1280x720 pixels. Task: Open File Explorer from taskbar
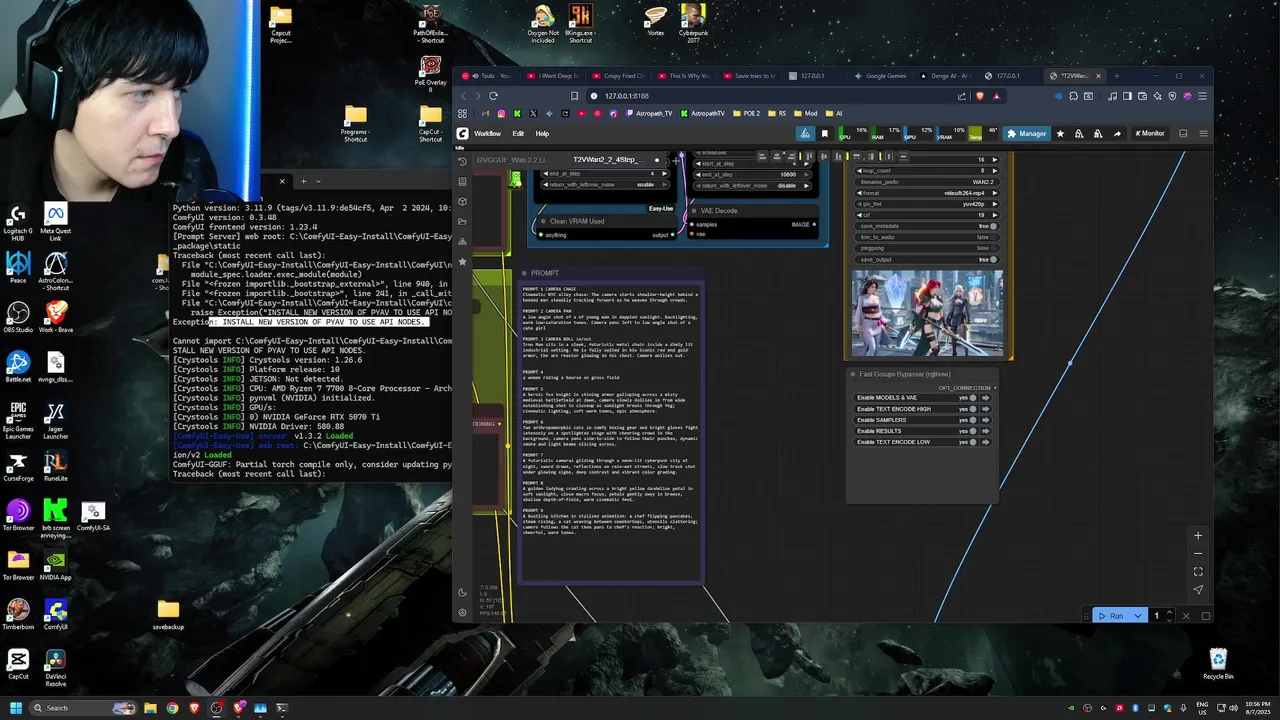coord(150,708)
